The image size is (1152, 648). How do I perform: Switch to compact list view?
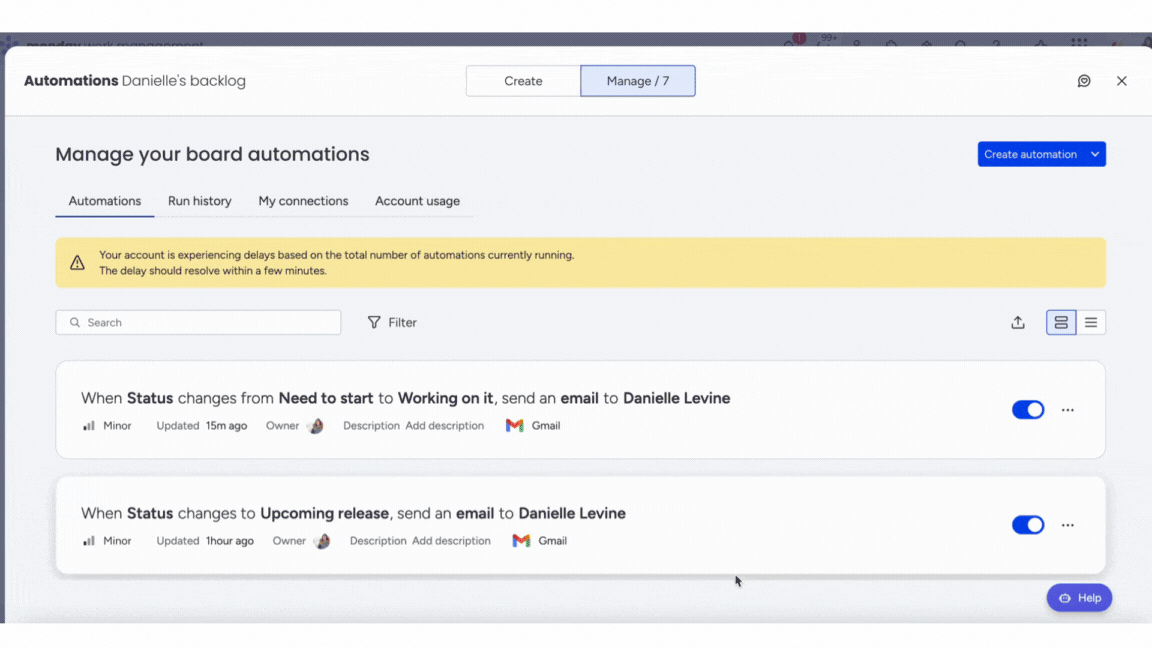pyautogui.click(x=1091, y=323)
